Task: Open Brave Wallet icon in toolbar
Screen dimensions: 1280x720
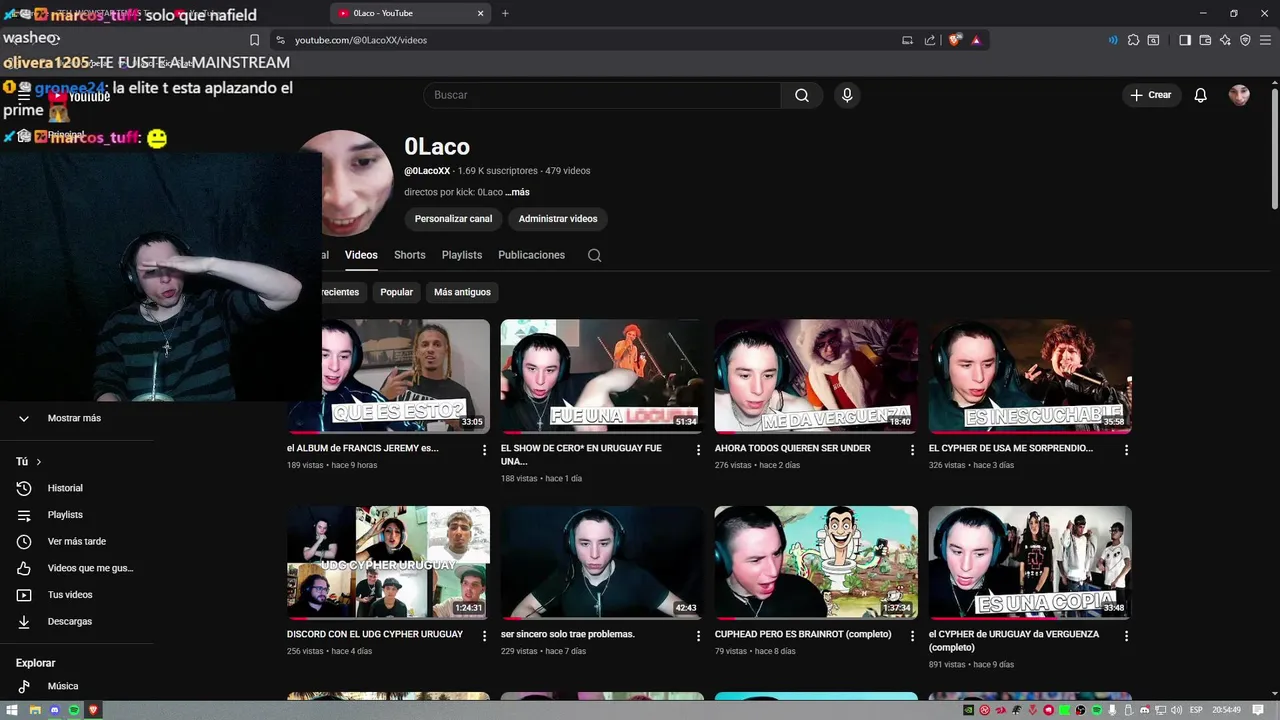Action: (1205, 40)
